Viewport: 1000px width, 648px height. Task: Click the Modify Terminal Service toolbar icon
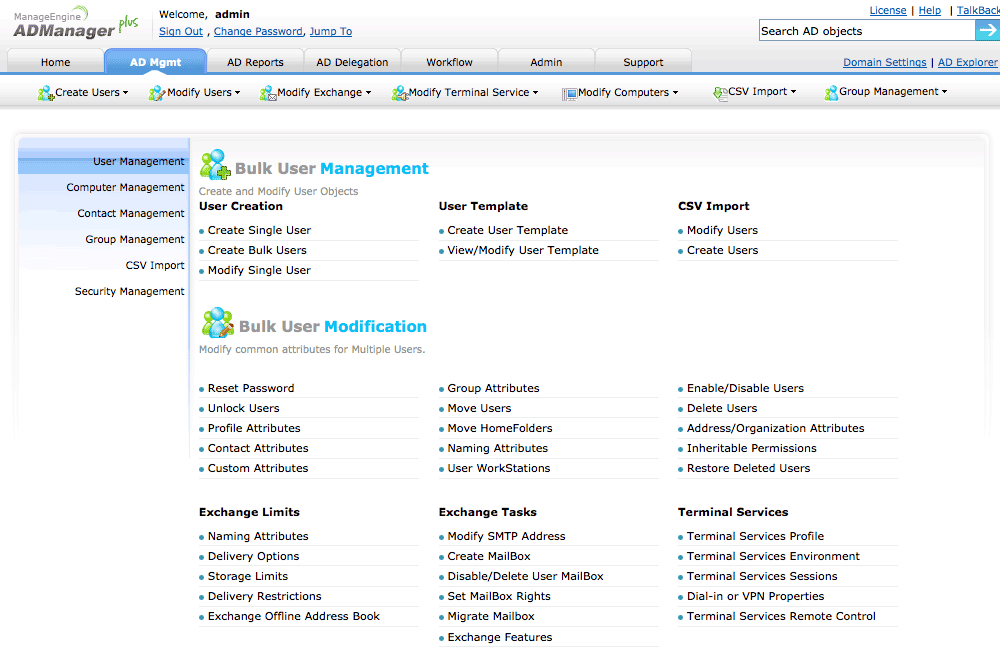399,93
